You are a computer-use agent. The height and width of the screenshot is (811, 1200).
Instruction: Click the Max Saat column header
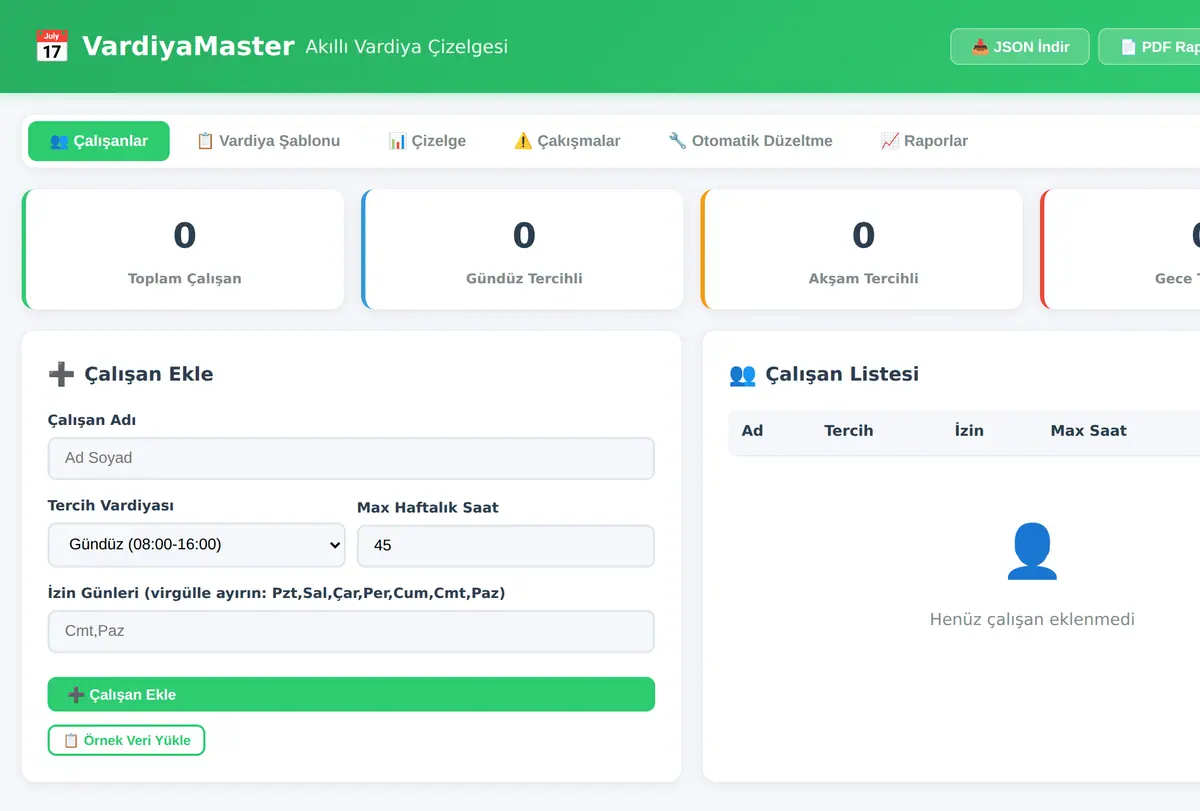(1088, 431)
